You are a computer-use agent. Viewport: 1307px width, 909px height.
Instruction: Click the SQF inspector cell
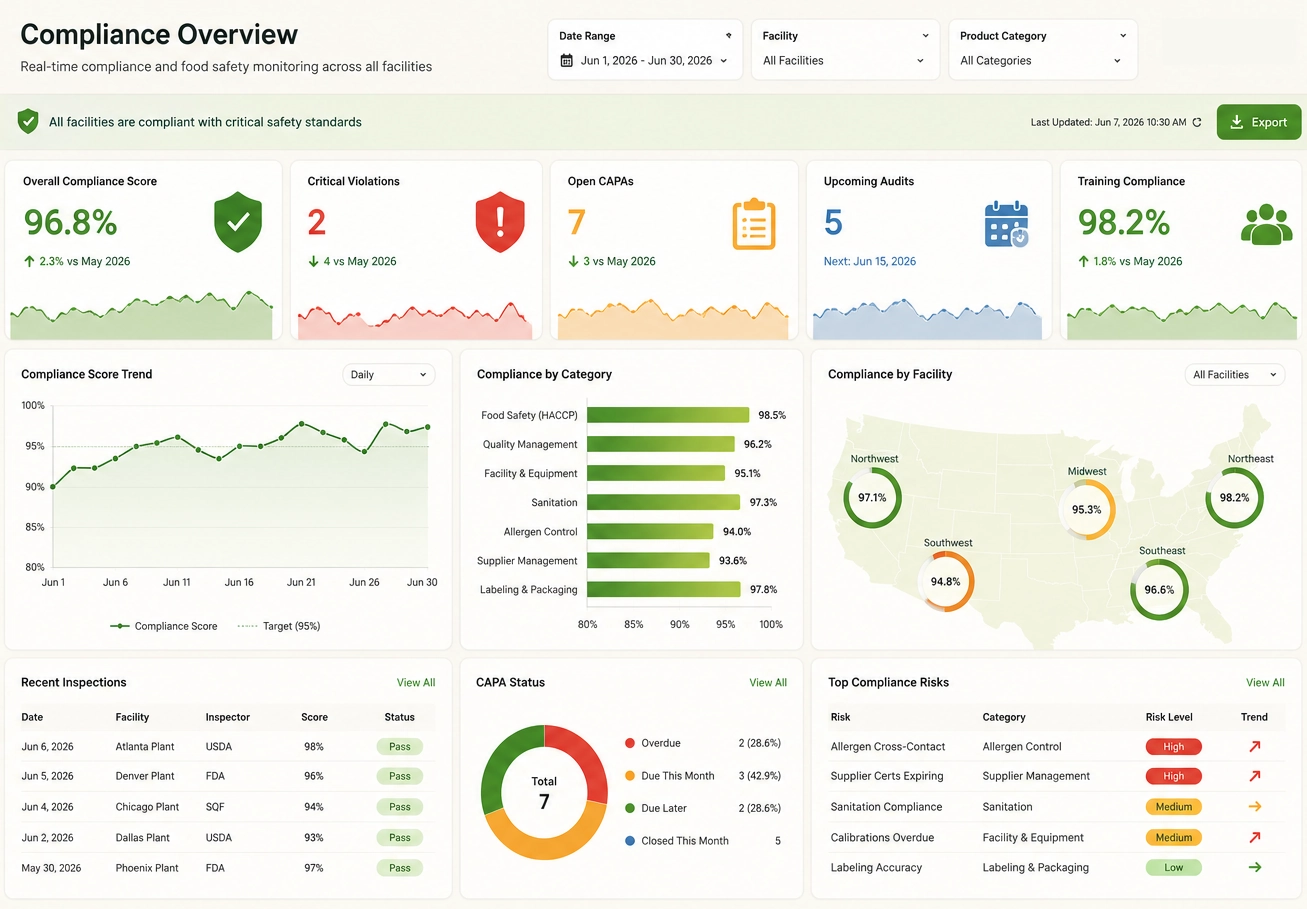(x=216, y=807)
